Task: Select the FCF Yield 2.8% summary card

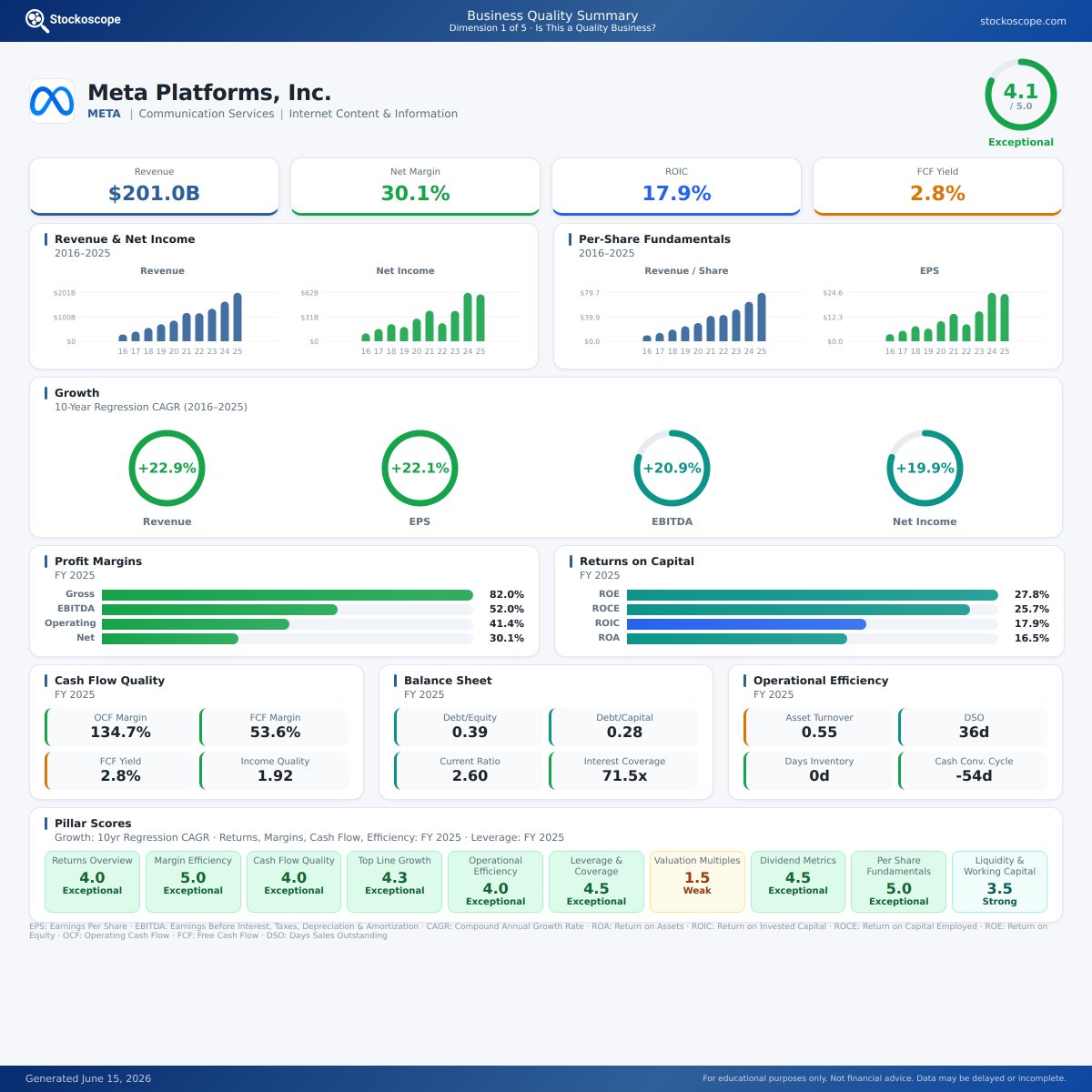Action: [x=937, y=187]
